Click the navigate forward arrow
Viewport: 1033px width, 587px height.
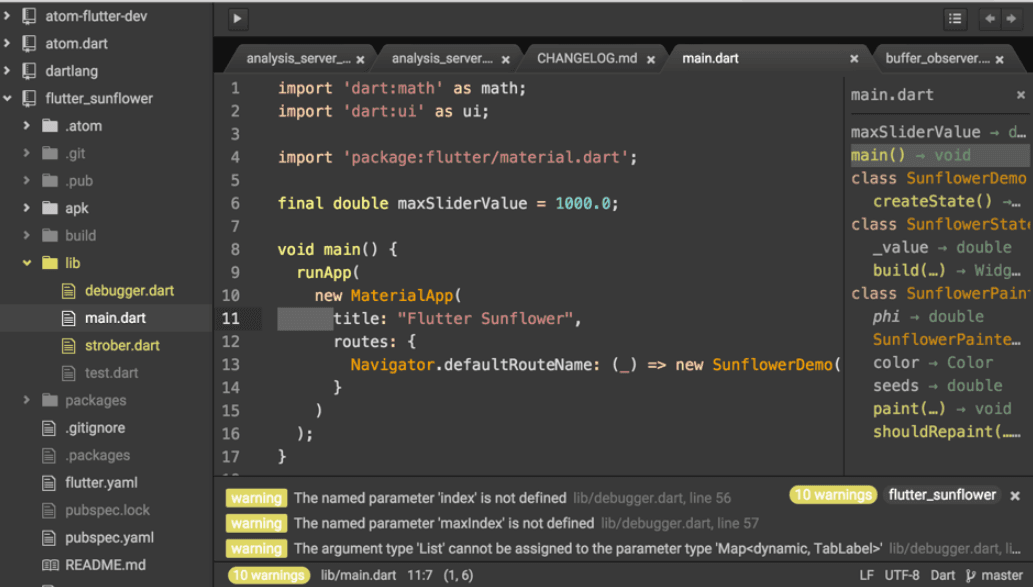1011,19
